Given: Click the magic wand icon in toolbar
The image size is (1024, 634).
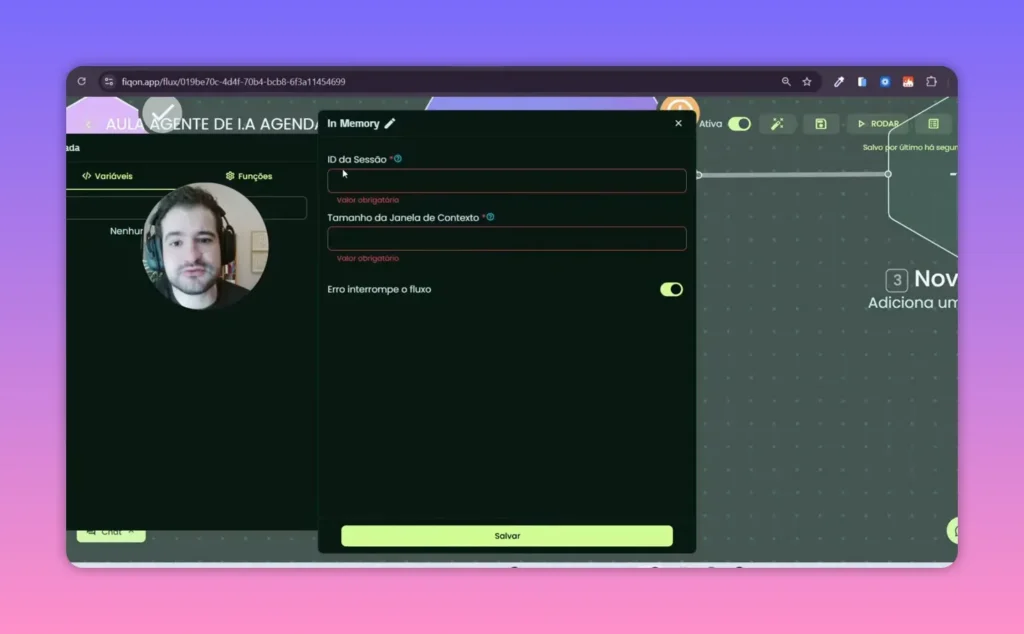Looking at the screenshot, I should click(x=776, y=124).
